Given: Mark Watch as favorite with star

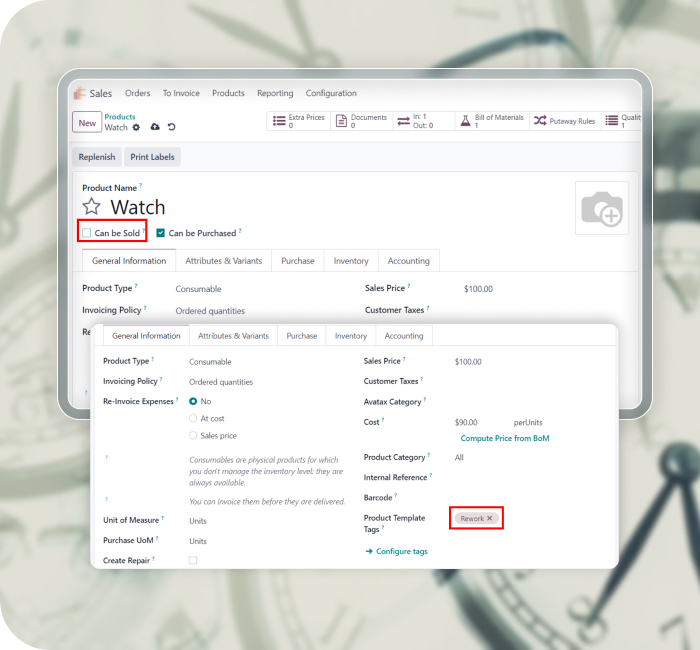Looking at the screenshot, I should pyautogui.click(x=92, y=207).
